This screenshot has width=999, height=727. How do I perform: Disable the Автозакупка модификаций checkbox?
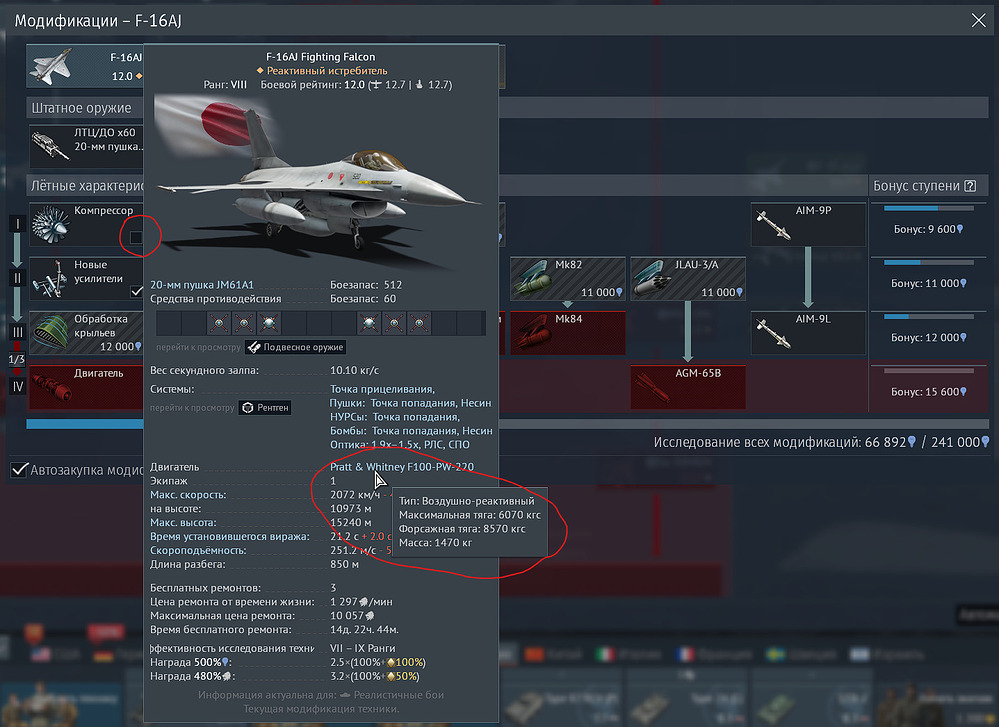[18, 470]
